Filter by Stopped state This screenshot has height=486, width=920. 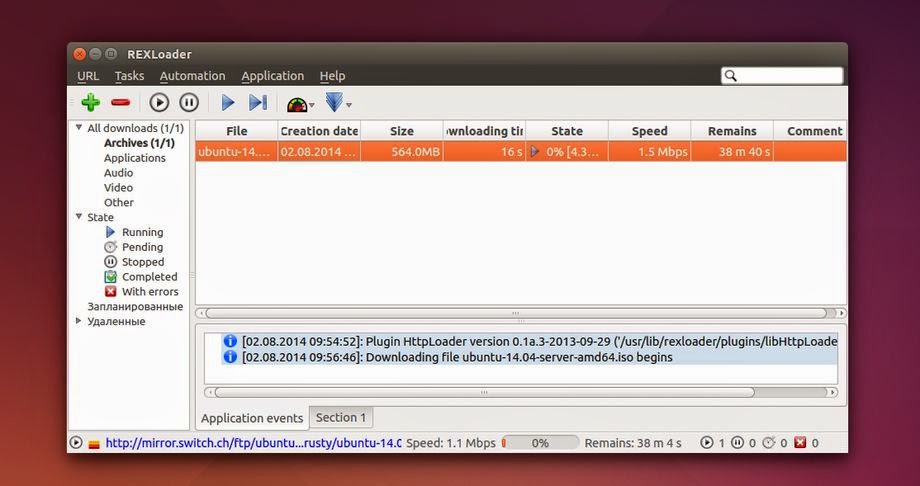pyautogui.click(x=143, y=262)
